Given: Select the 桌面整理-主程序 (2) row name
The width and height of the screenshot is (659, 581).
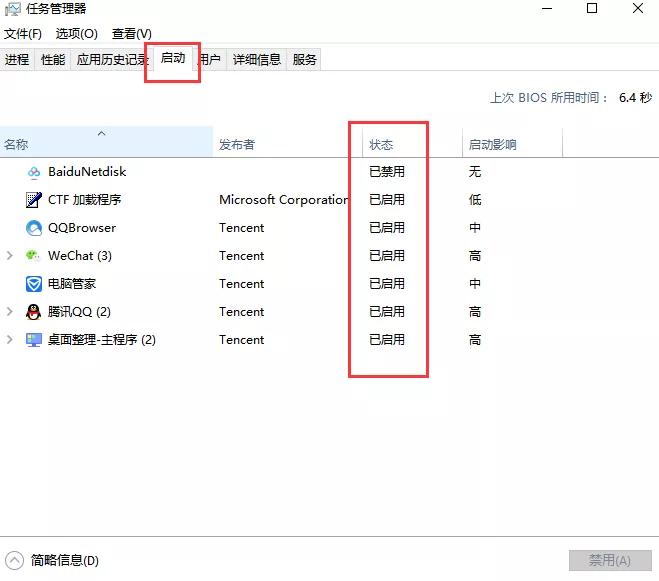Looking at the screenshot, I should coord(102,340).
